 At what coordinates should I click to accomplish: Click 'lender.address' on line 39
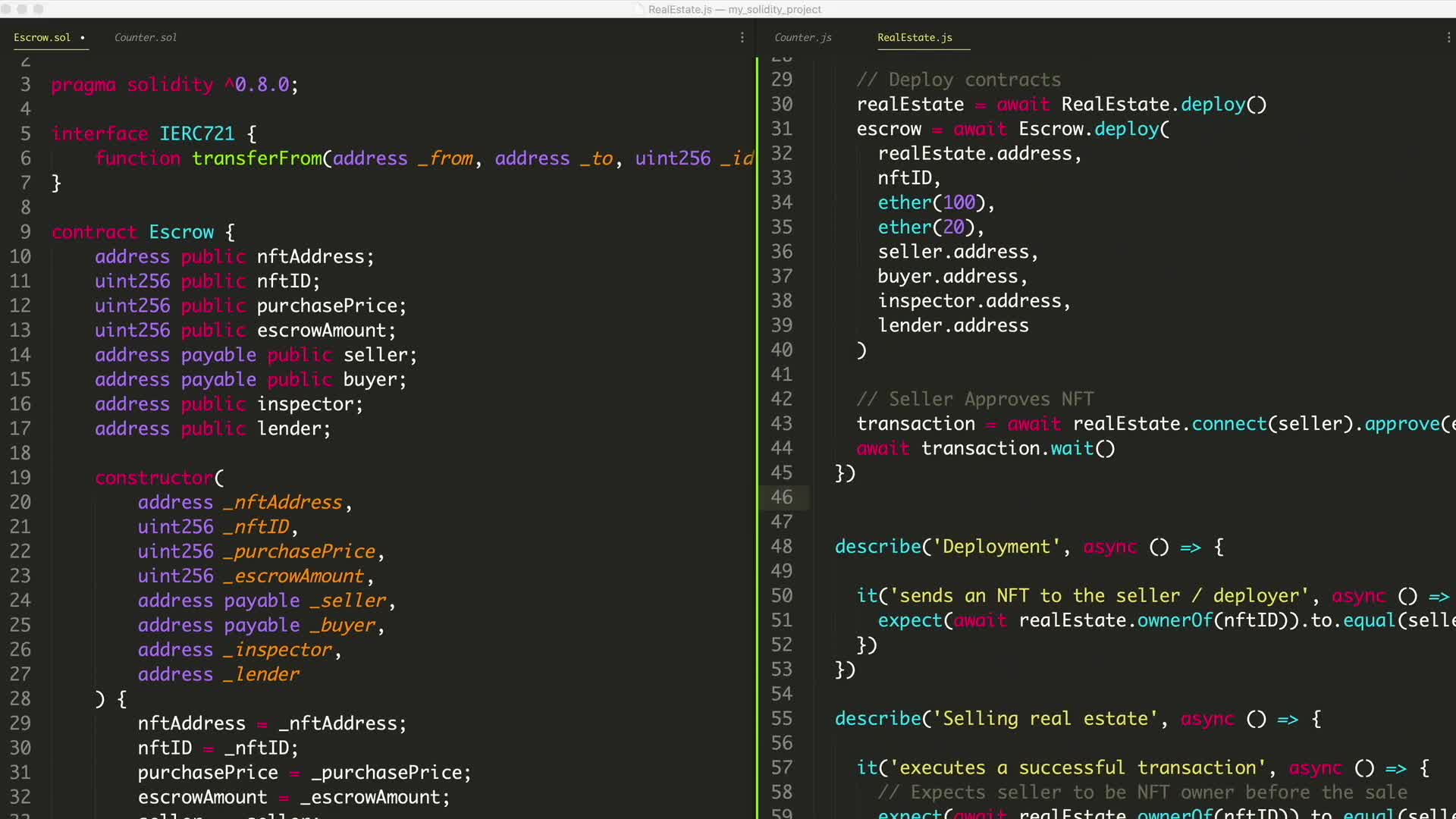[x=953, y=325]
